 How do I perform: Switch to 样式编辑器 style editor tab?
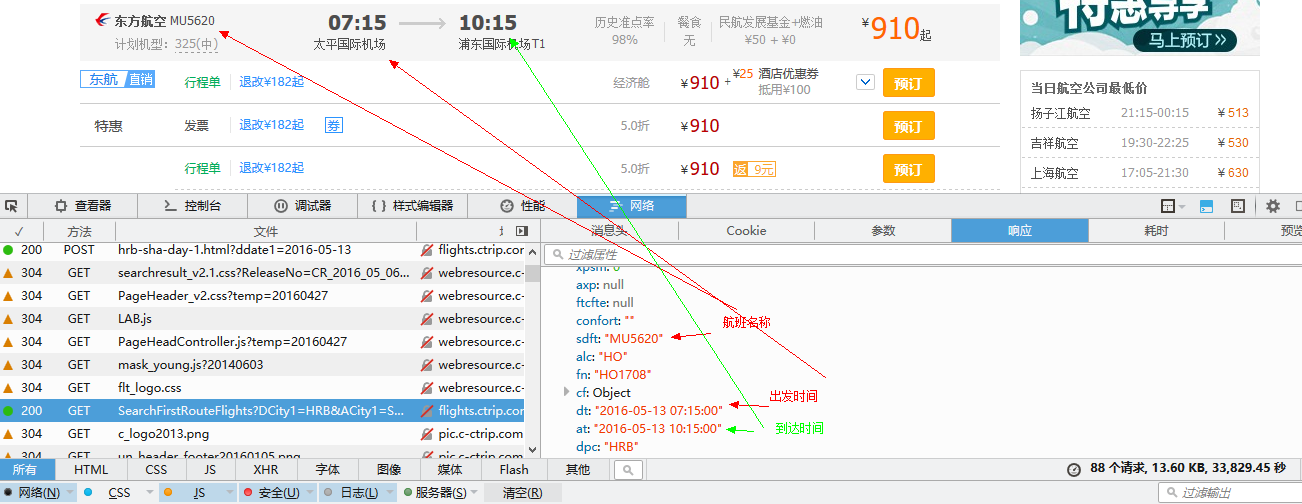[x=412, y=206]
